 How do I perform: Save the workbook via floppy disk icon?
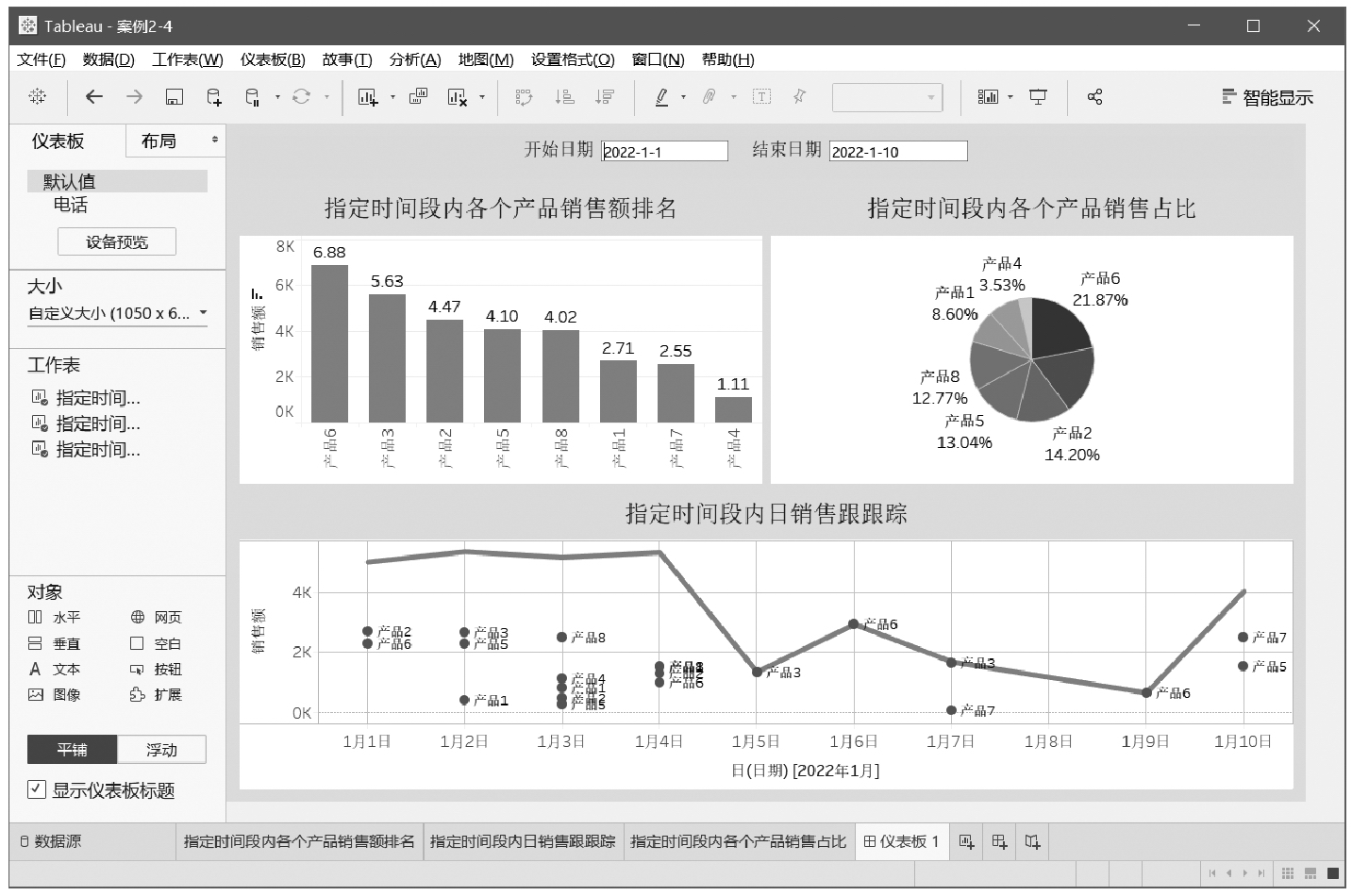174,96
